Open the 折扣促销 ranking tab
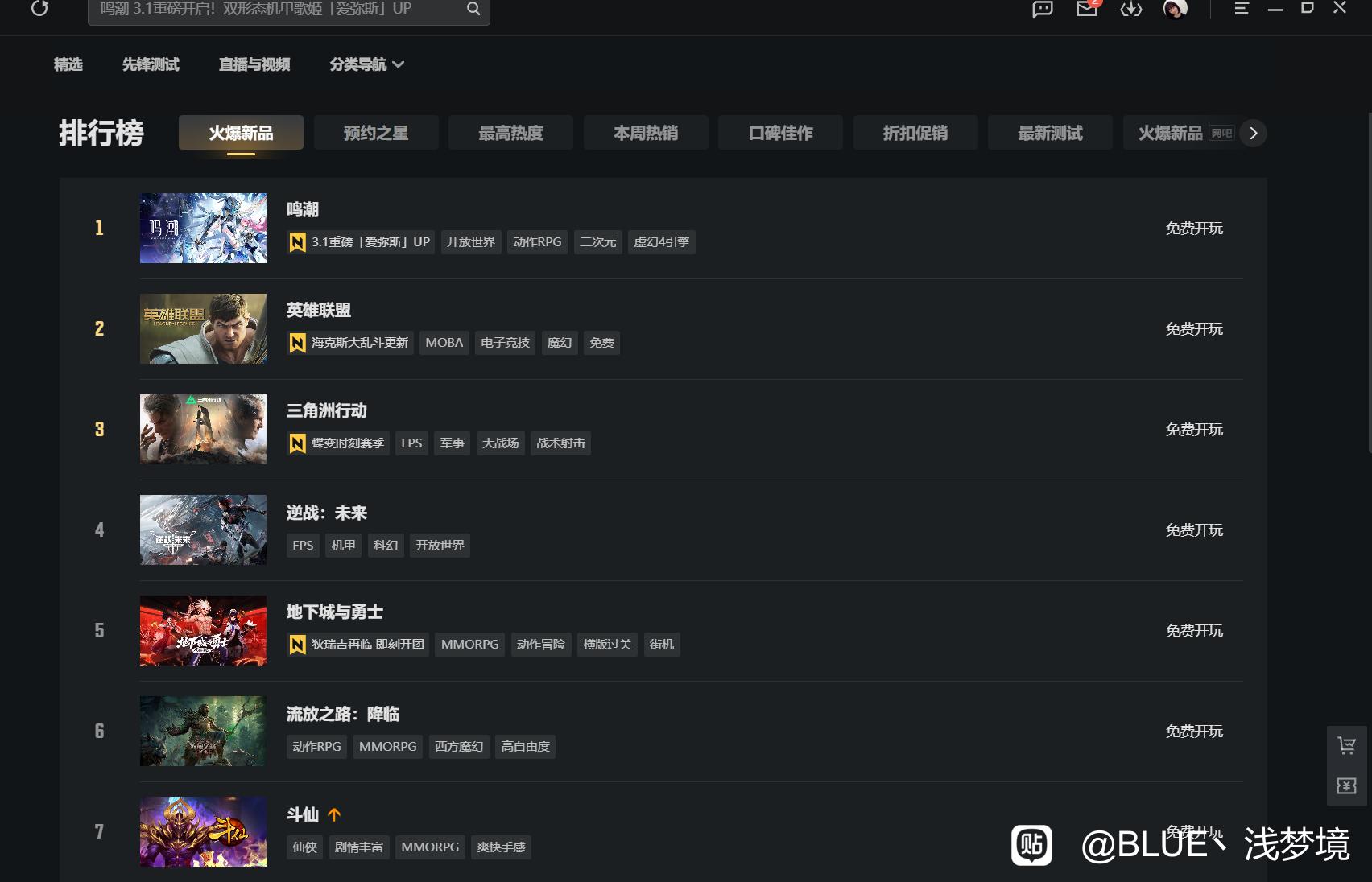 [x=915, y=133]
